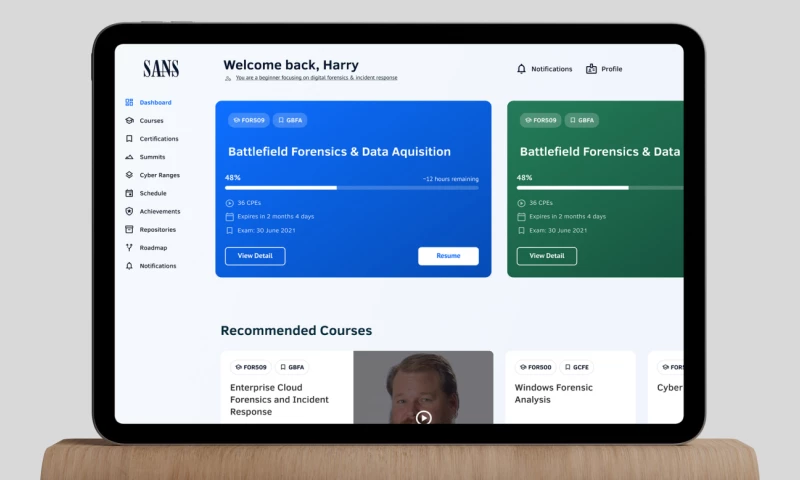Click View Detail on the green course card
Screen dimensions: 800x480
pyautogui.click(x=547, y=256)
